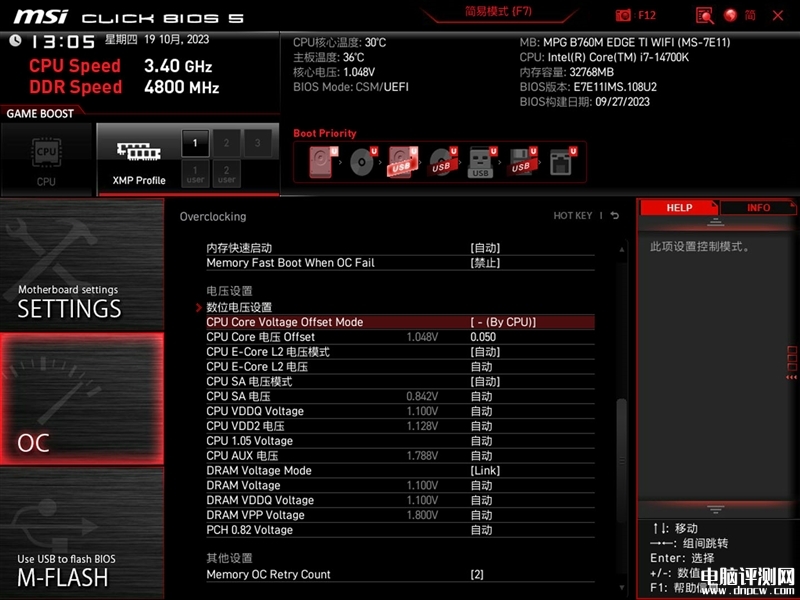Expand the 数位电压设置 submenu
The width and height of the screenshot is (800, 600).
tap(239, 307)
